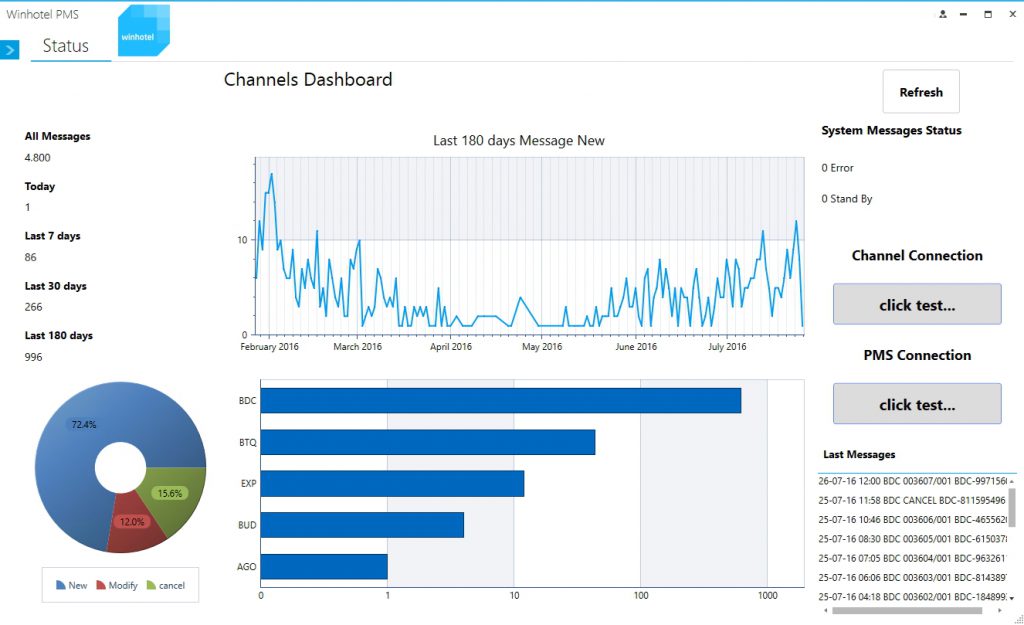This screenshot has height=625, width=1024.
Task: Test the PMS Connection button
Action: point(917,404)
